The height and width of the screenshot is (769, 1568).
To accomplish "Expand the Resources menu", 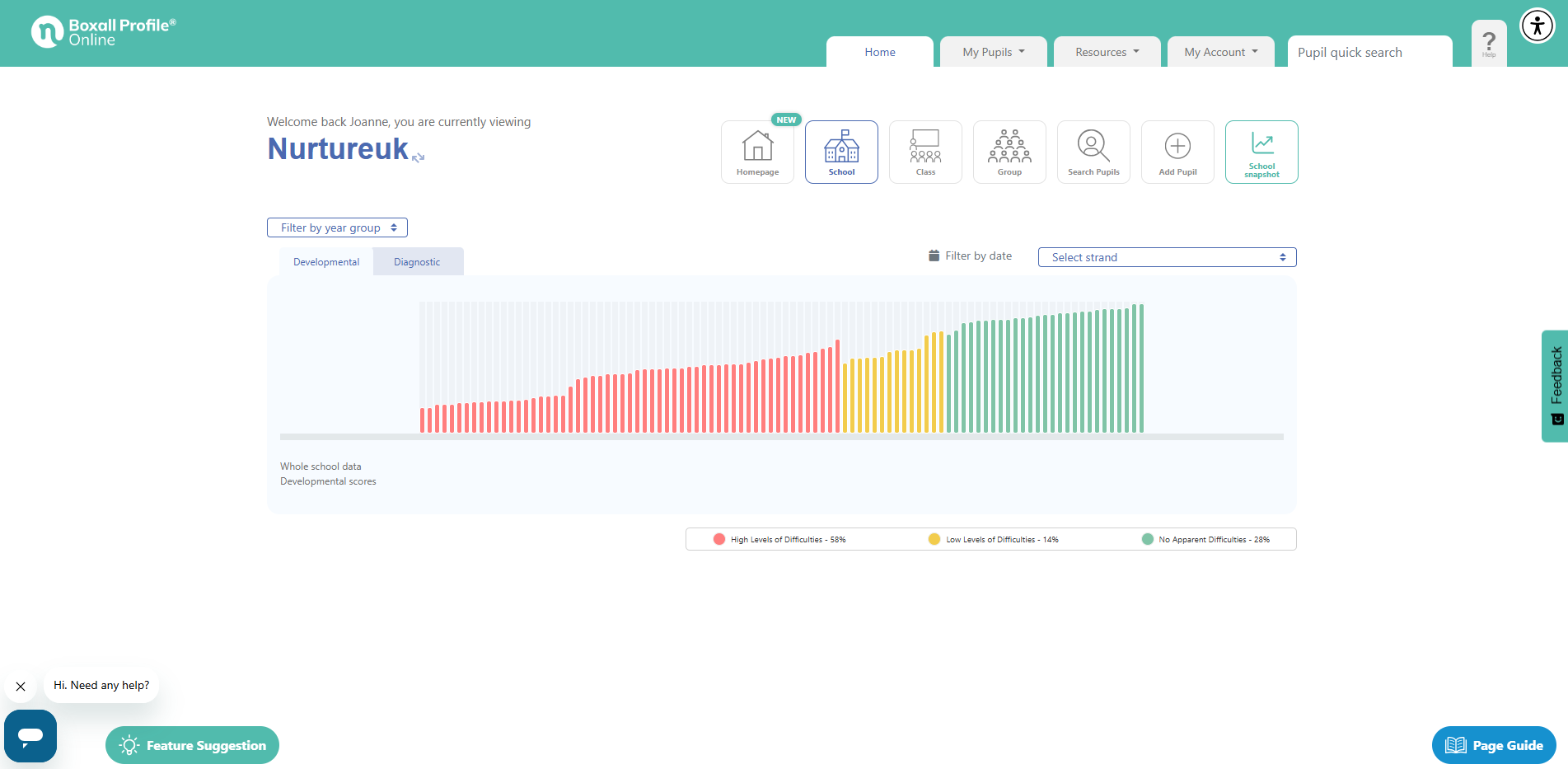I will point(1107,52).
